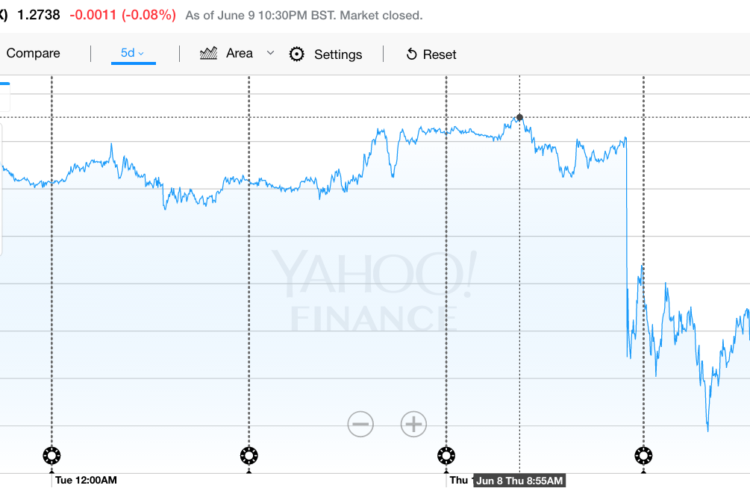750x500 pixels.
Task: Click the Reset arrow icon
Action: click(412, 54)
